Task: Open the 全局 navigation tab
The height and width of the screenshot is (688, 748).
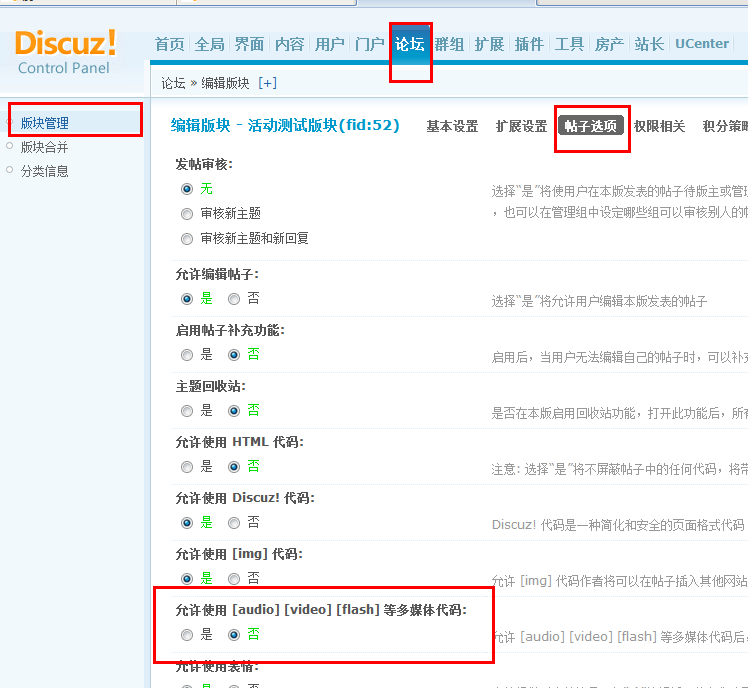Action: coord(209,44)
